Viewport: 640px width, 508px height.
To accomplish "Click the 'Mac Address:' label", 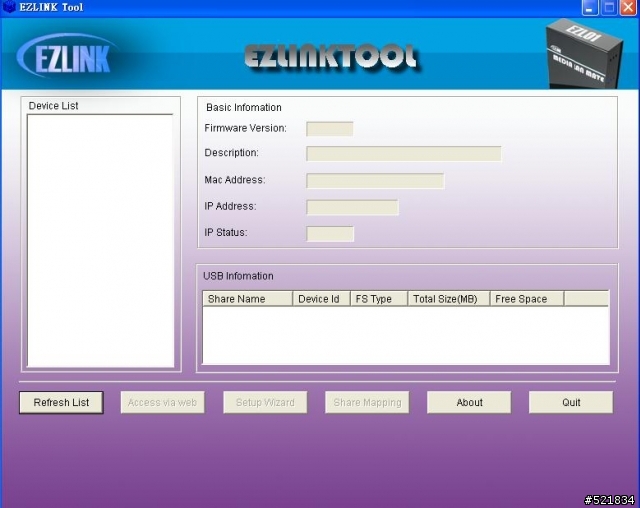I will (235, 180).
